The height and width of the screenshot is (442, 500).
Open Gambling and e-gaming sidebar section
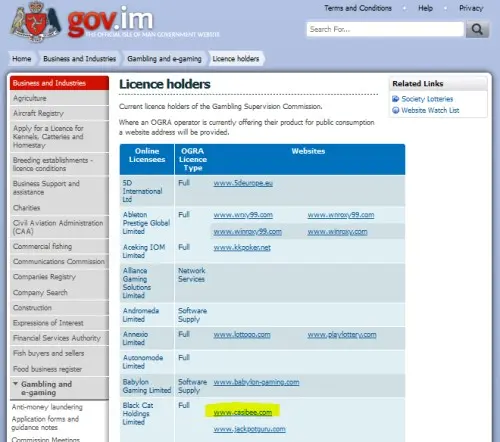tap(59, 388)
